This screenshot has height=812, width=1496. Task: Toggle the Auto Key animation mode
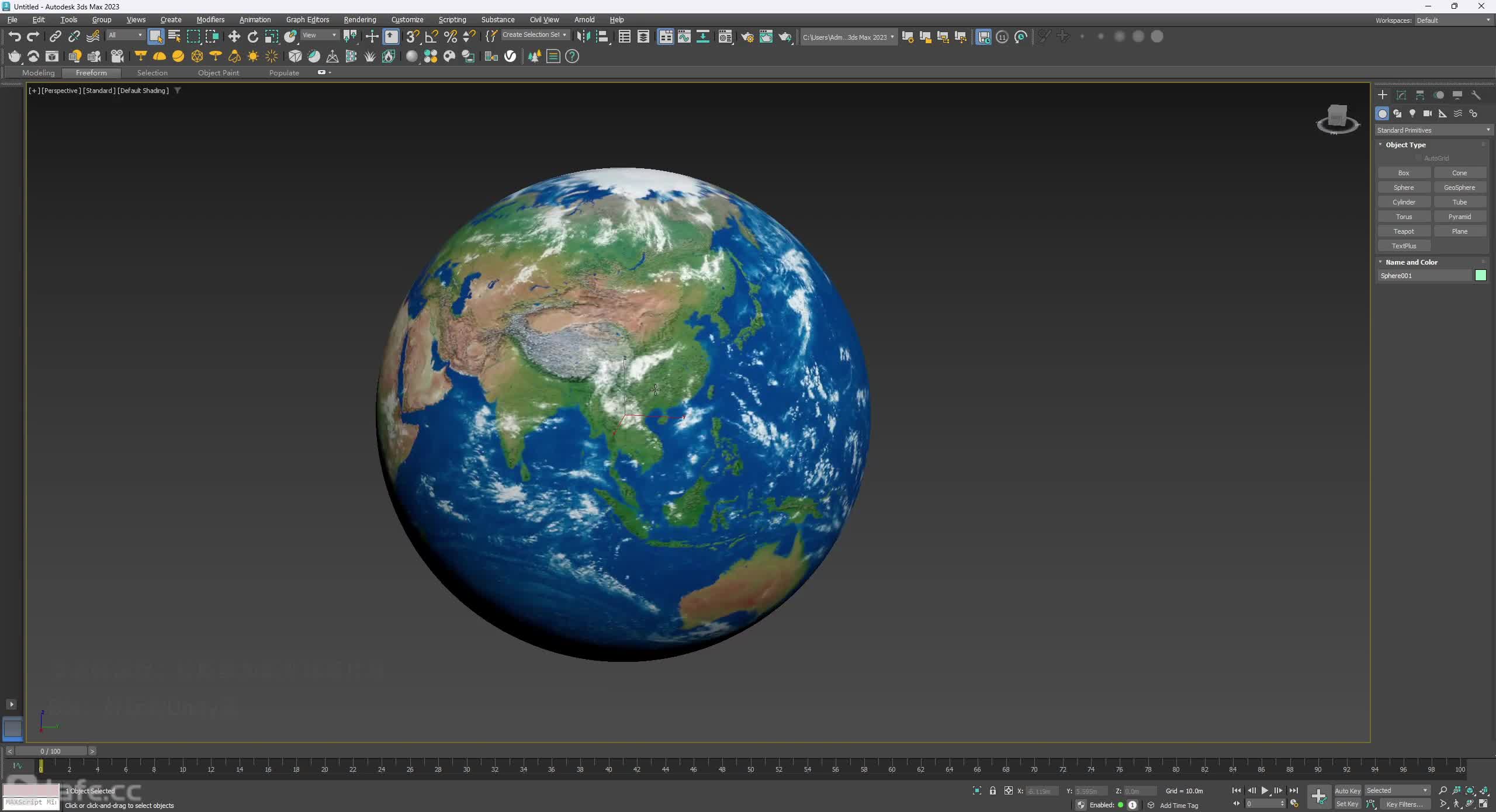[x=1348, y=790]
